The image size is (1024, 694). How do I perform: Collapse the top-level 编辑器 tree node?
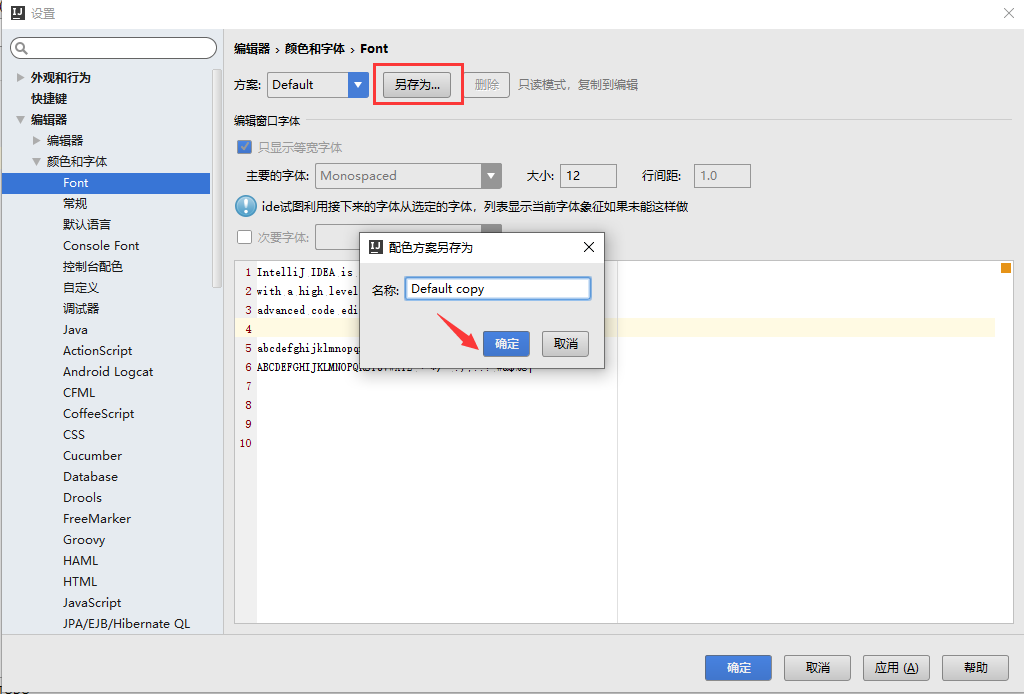tap(20, 119)
